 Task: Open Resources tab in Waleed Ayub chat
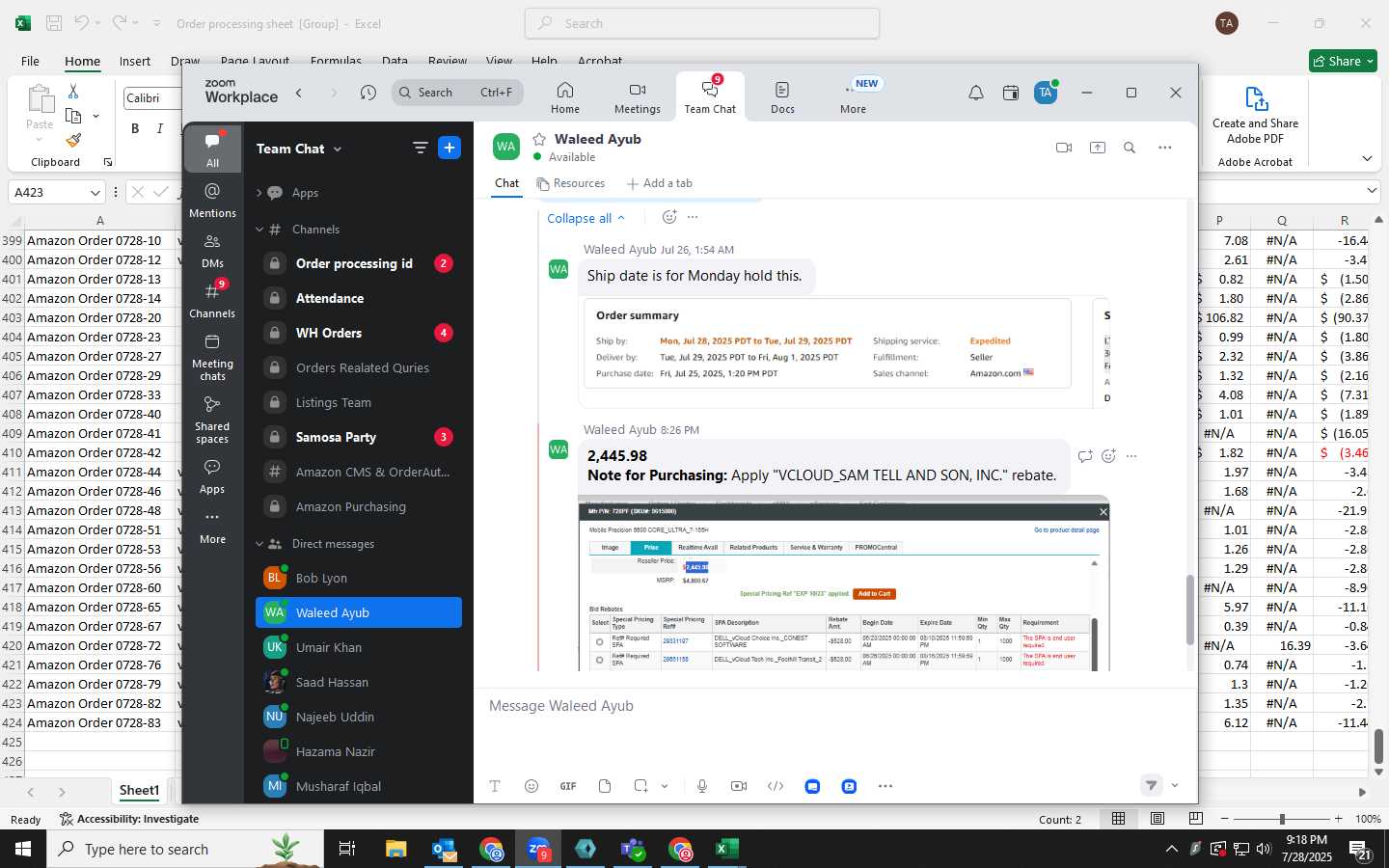pos(571,183)
